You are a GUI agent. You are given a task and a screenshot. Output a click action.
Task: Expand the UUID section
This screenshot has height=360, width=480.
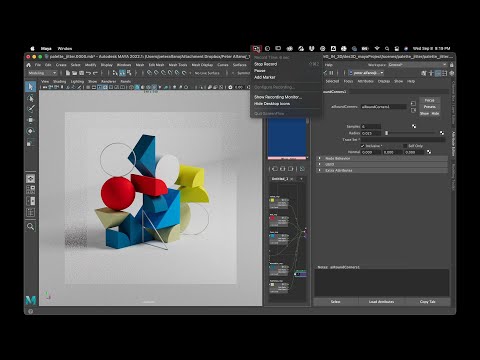coord(382,164)
